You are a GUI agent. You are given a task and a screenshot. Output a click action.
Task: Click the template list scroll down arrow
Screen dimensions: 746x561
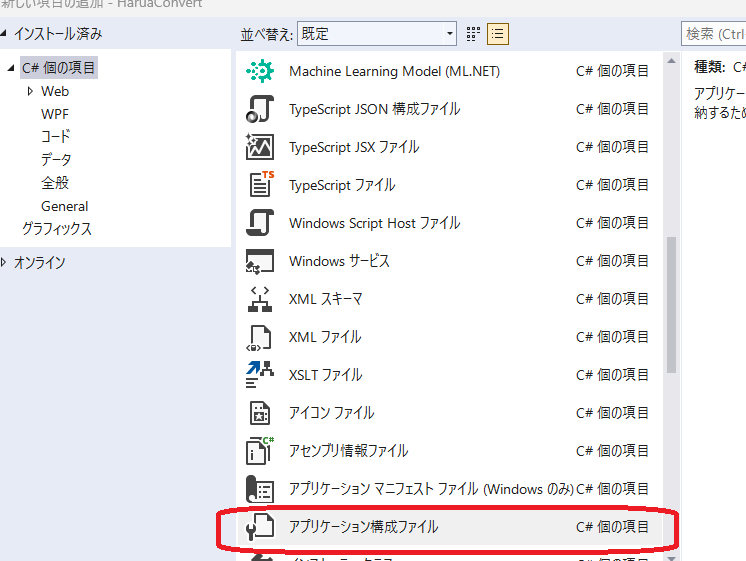[671, 558]
